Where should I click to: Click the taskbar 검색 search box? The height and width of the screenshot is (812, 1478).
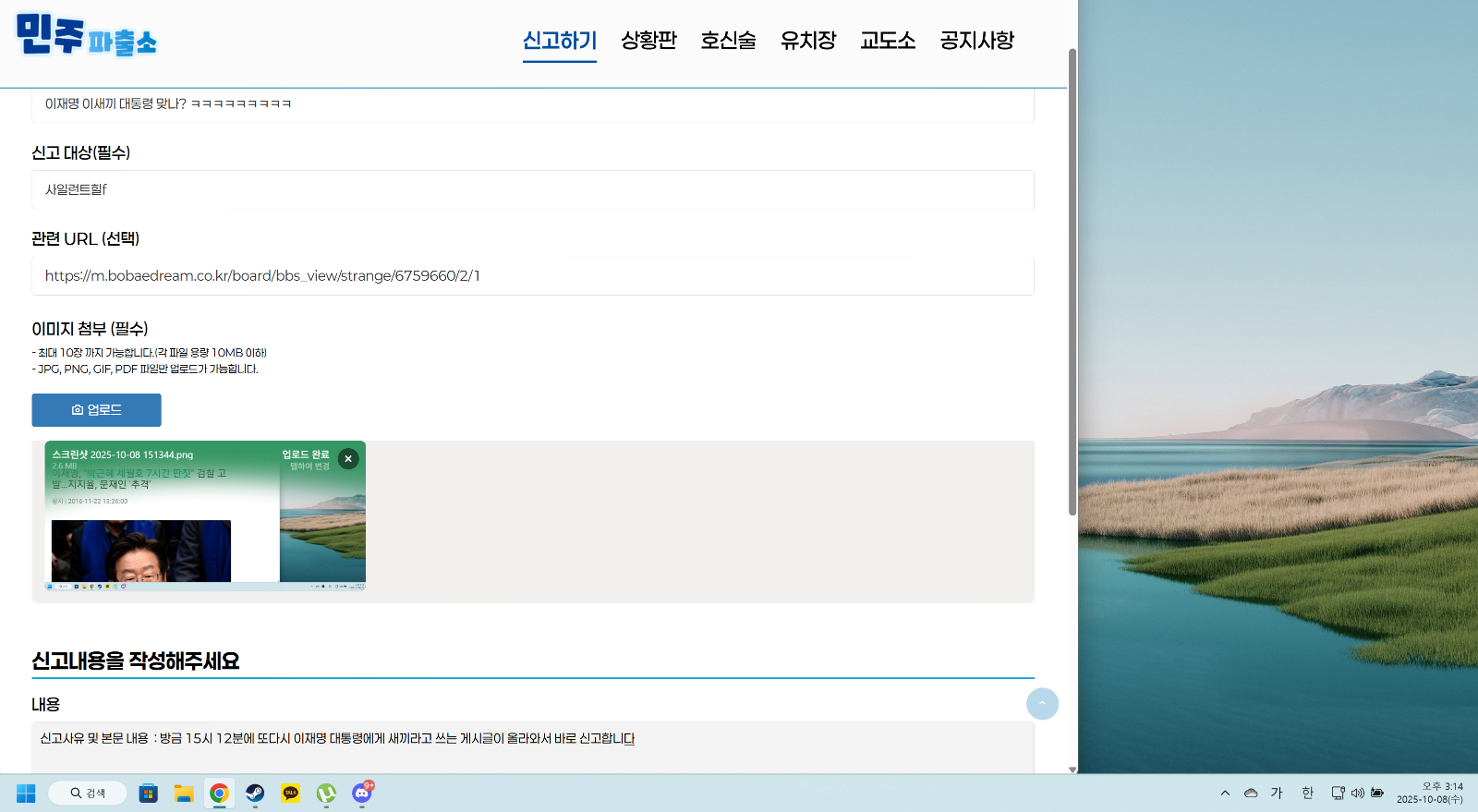[x=88, y=794]
